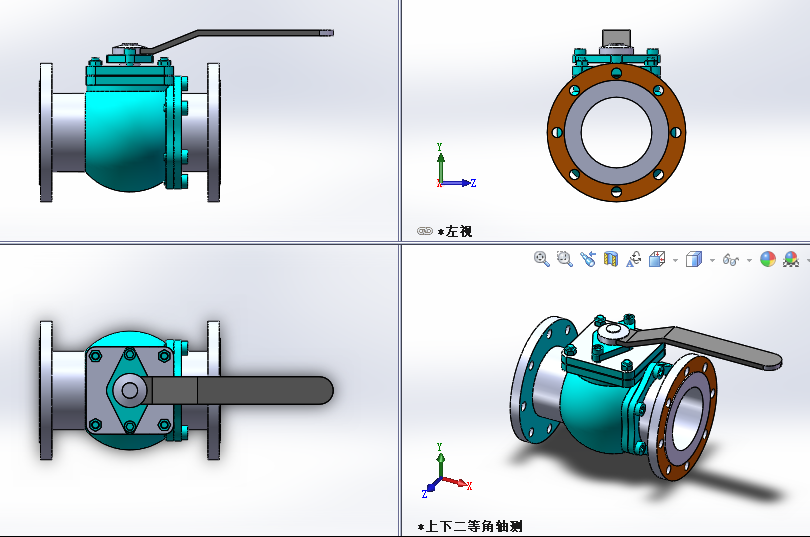Expand the Hide/Show Items dropdown arrow
810x537 pixels.
749,260
